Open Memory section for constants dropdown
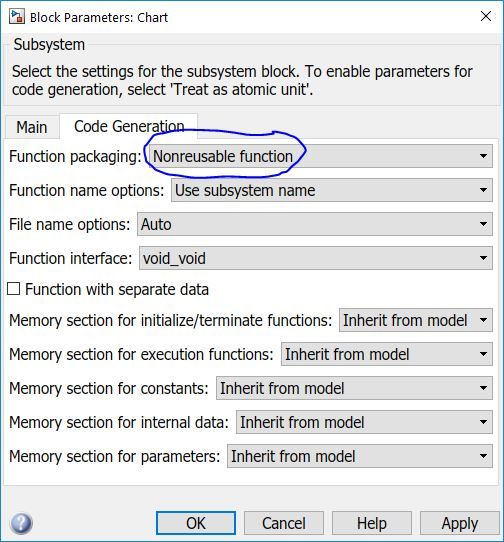 (354, 388)
